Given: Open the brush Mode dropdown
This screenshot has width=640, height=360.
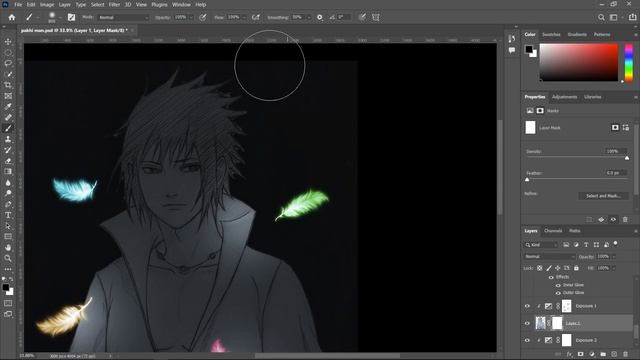Looking at the screenshot, I should pyautogui.click(x=124, y=18).
